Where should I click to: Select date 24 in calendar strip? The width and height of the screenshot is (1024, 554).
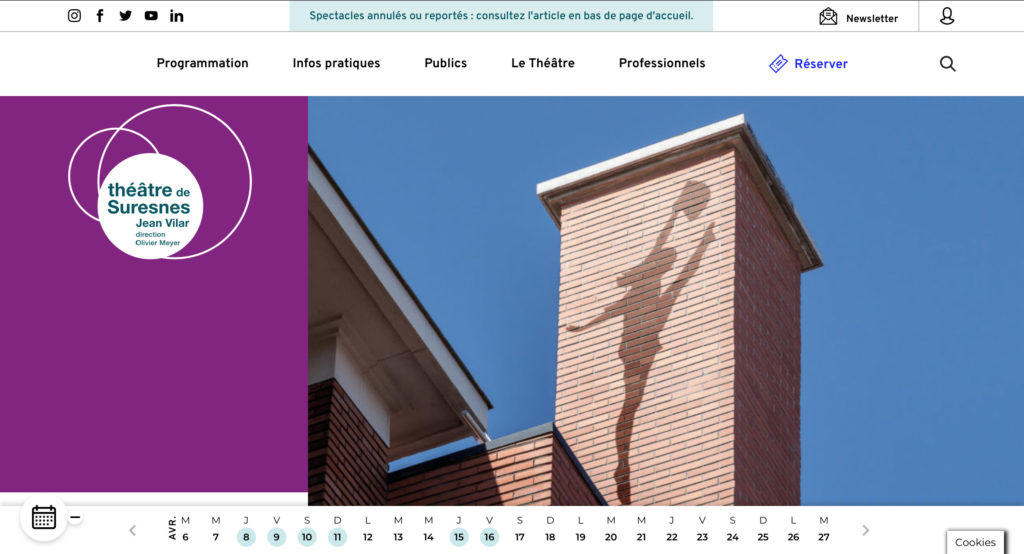click(733, 537)
